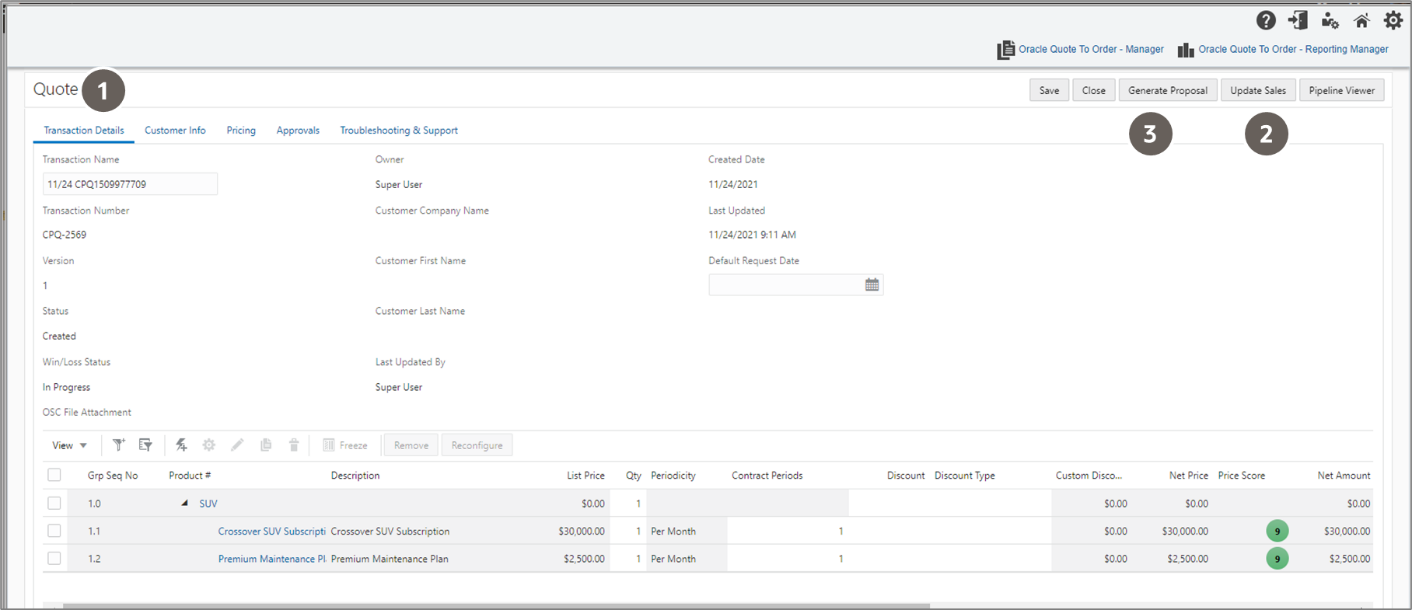Check the select-all checkbox in the grid header
This screenshot has width=1412, height=610.
click(x=54, y=475)
